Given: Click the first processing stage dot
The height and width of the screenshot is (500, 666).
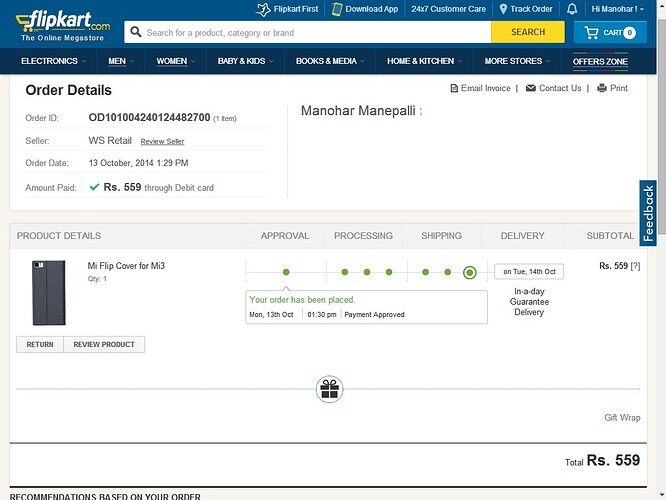Looking at the screenshot, I should [x=345, y=272].
